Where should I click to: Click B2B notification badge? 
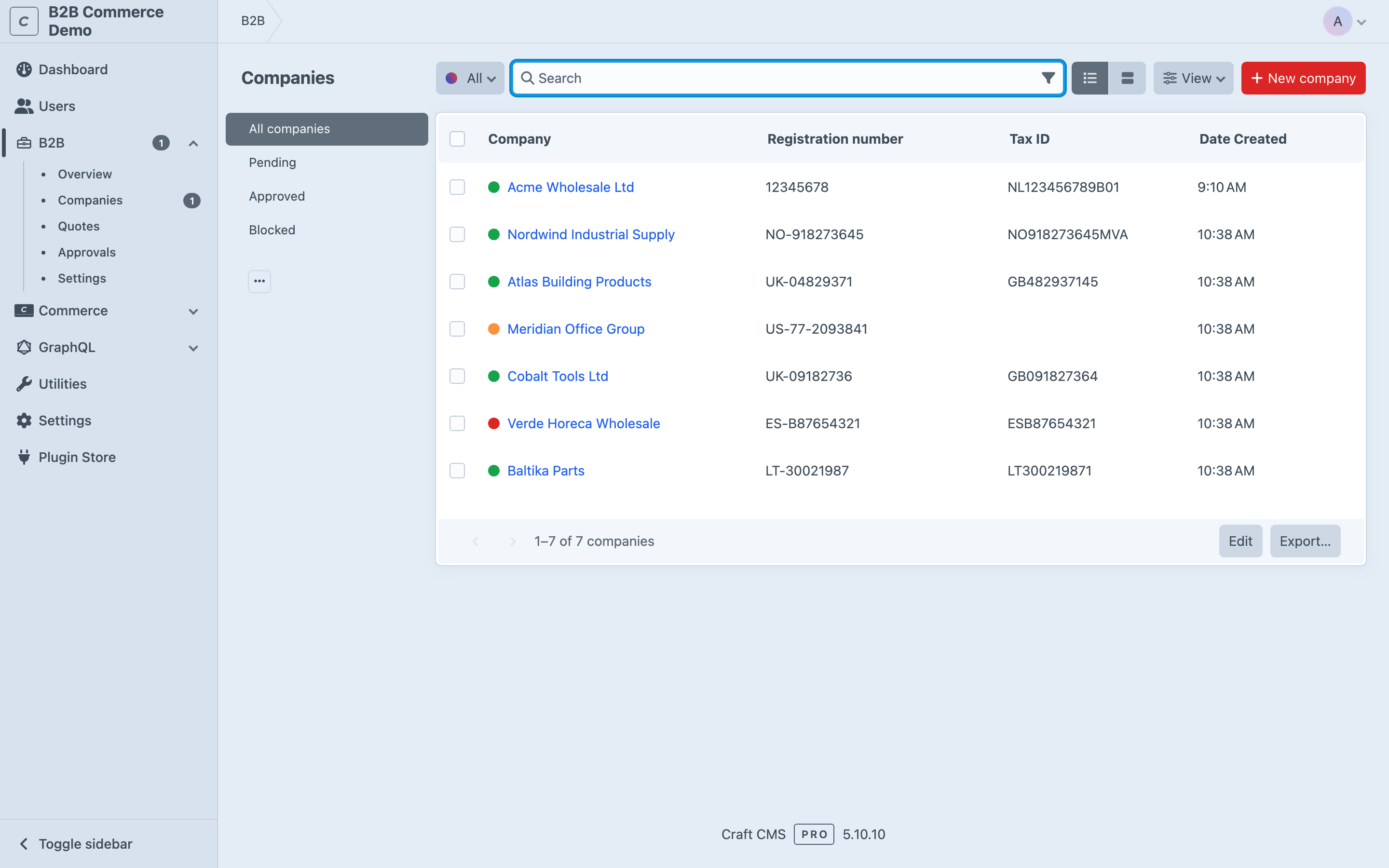pyautogui.click(x=161, y=143)
